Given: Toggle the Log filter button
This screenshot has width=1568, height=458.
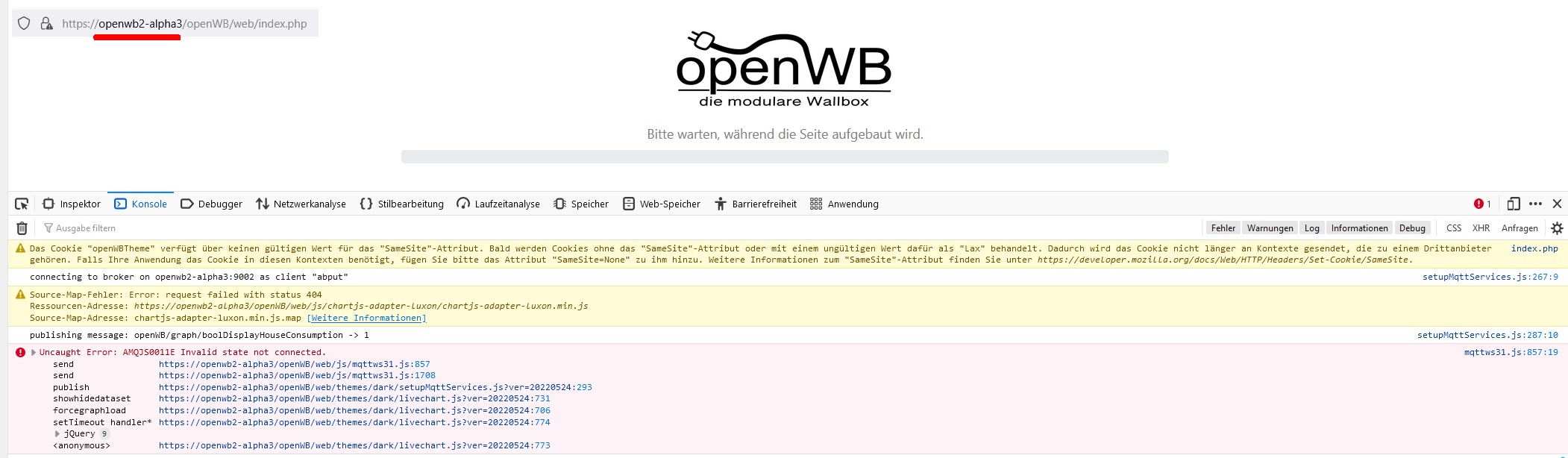Looking at the screenshot, I should pos(1311,228).
